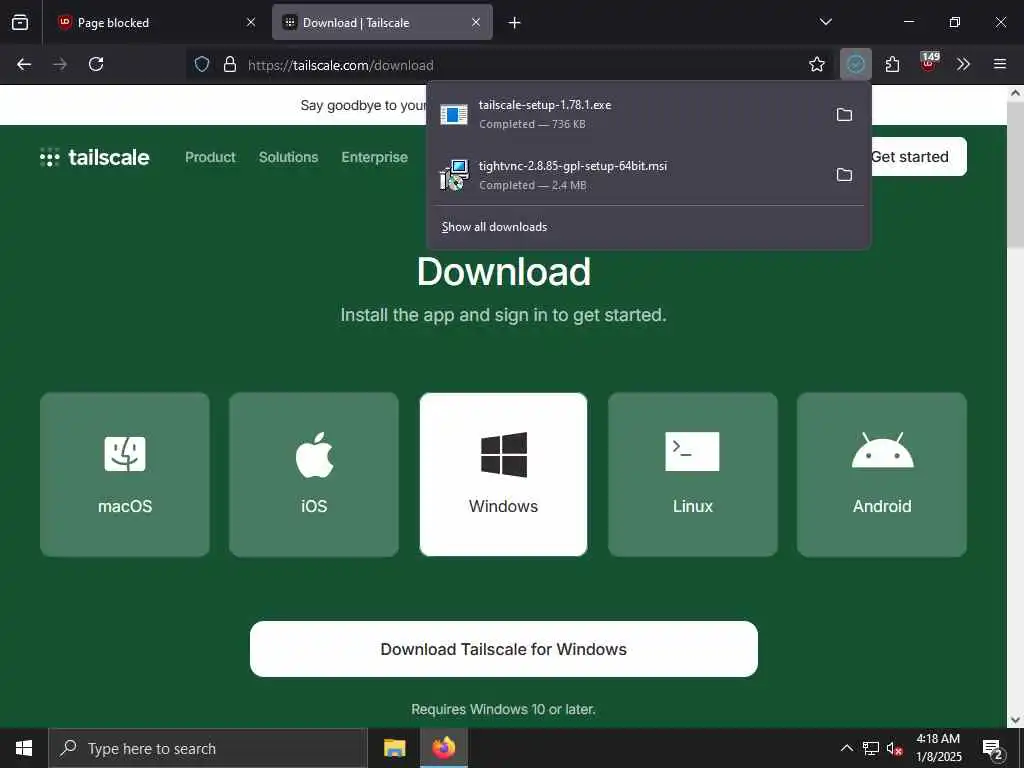Show tightvnc msi file in folder
The image size is (1024, 768).
click(x=844, y=174)
